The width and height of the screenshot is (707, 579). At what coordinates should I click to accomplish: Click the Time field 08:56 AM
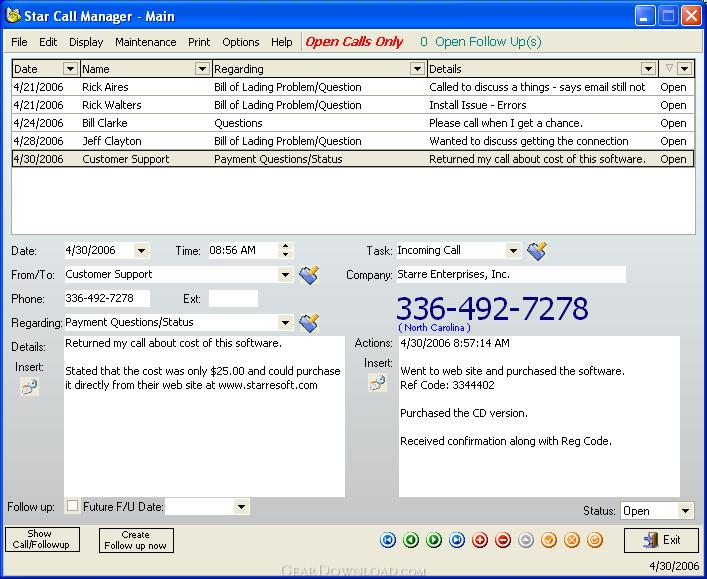click(x=243, y=250)
